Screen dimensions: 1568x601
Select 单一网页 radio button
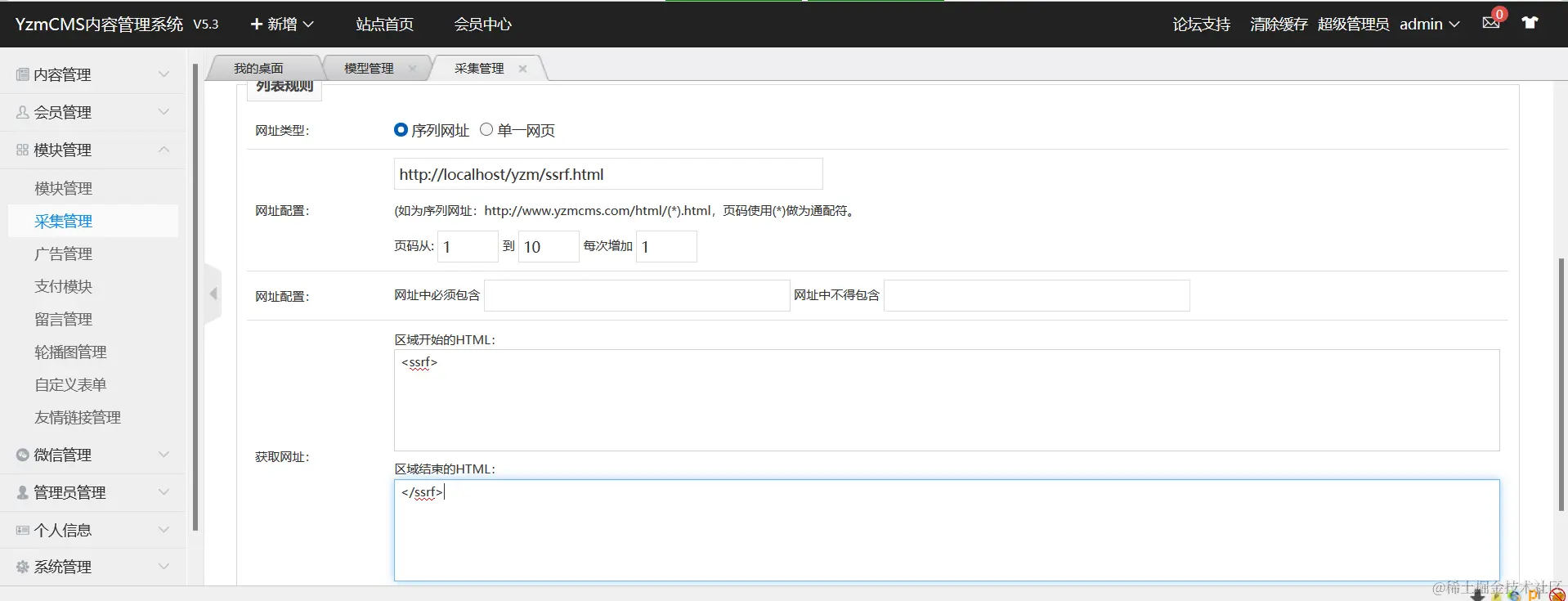(486, 129)
